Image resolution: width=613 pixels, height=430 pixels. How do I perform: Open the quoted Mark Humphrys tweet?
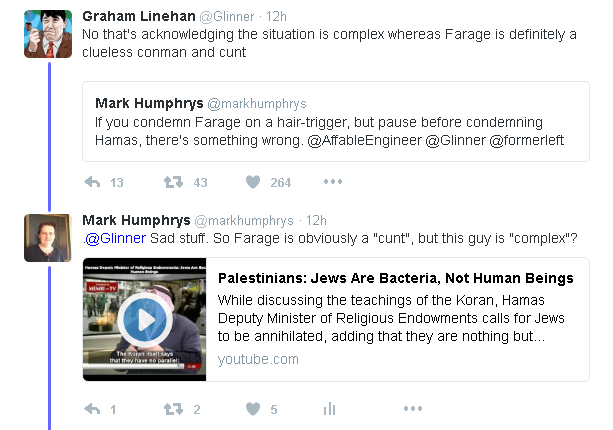click(336, 122)
